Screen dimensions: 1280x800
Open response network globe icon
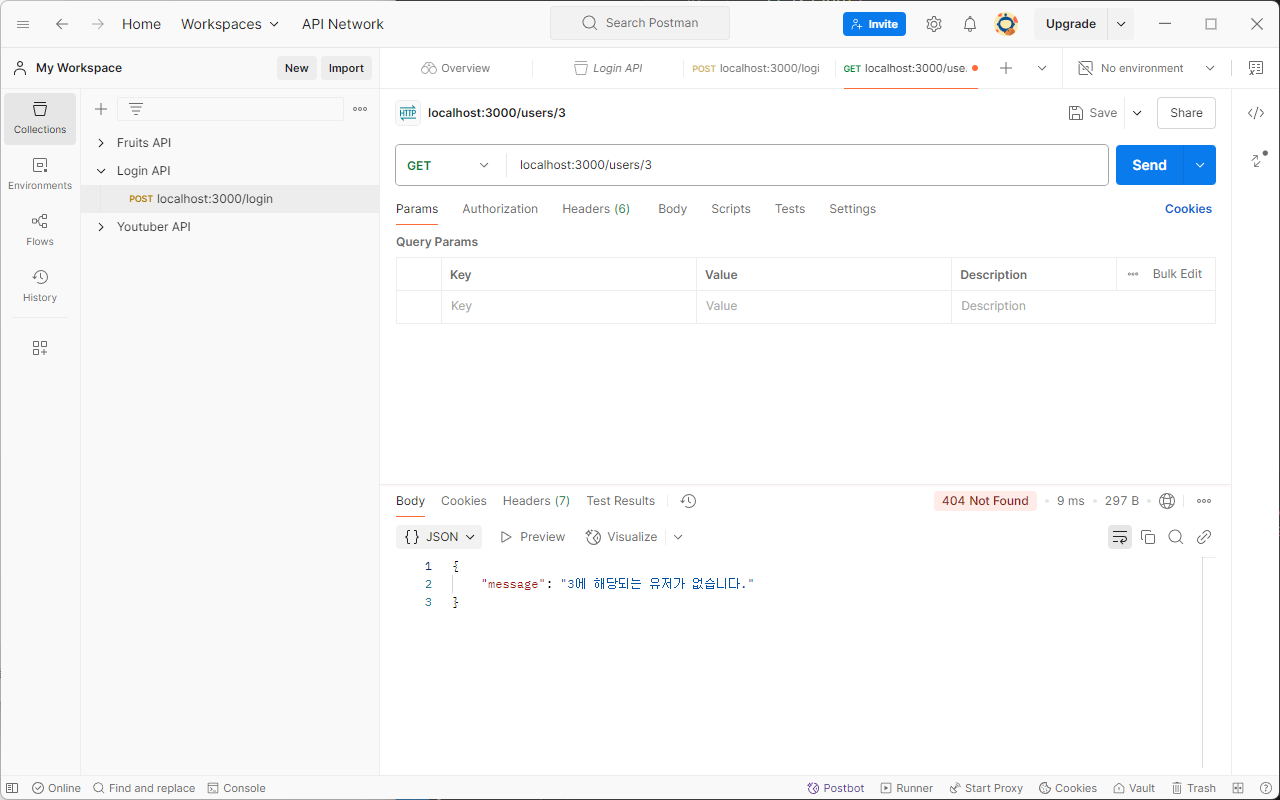pos(1167,501)
